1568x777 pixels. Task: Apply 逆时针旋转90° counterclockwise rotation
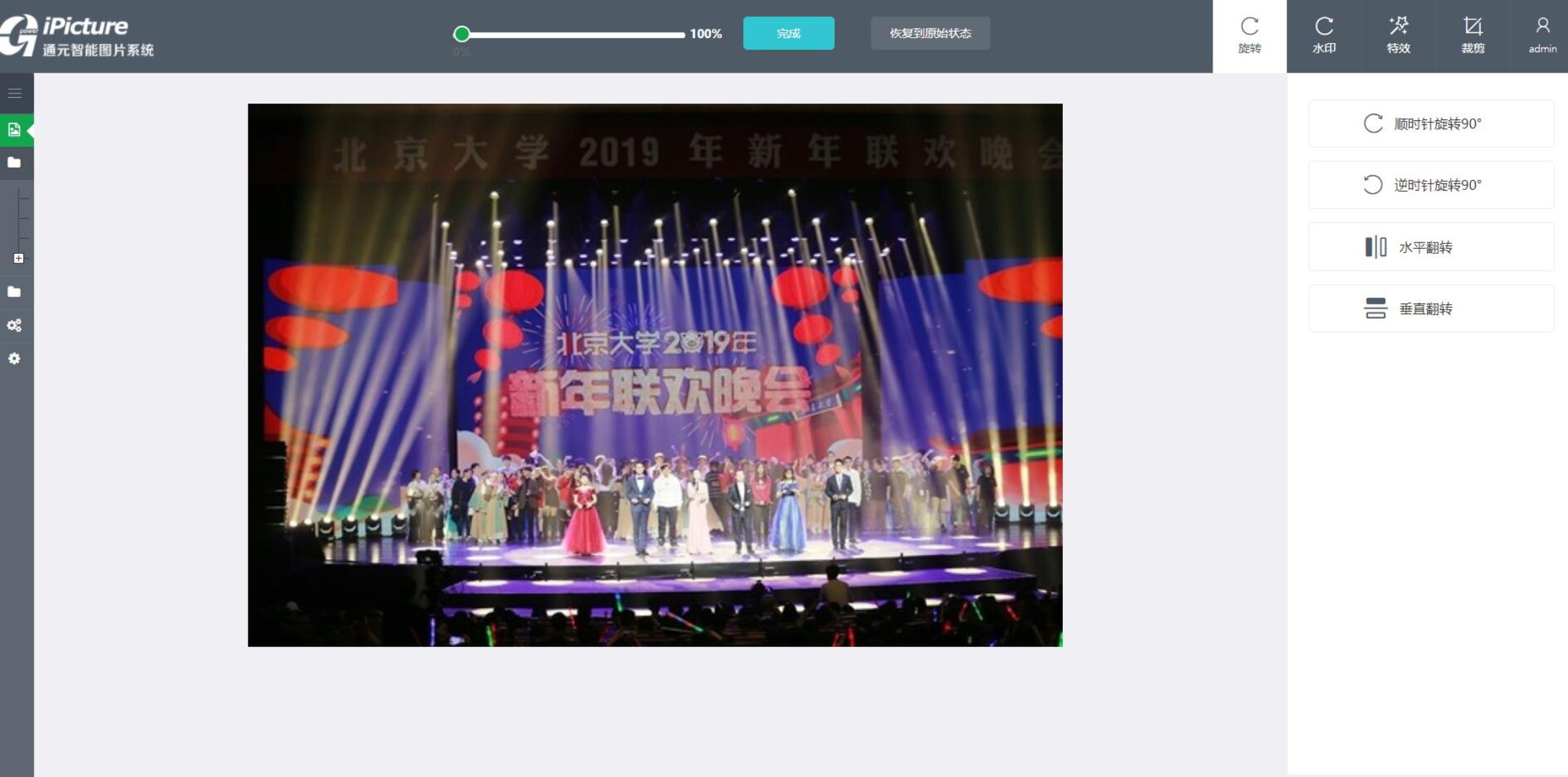[1429, 185]
